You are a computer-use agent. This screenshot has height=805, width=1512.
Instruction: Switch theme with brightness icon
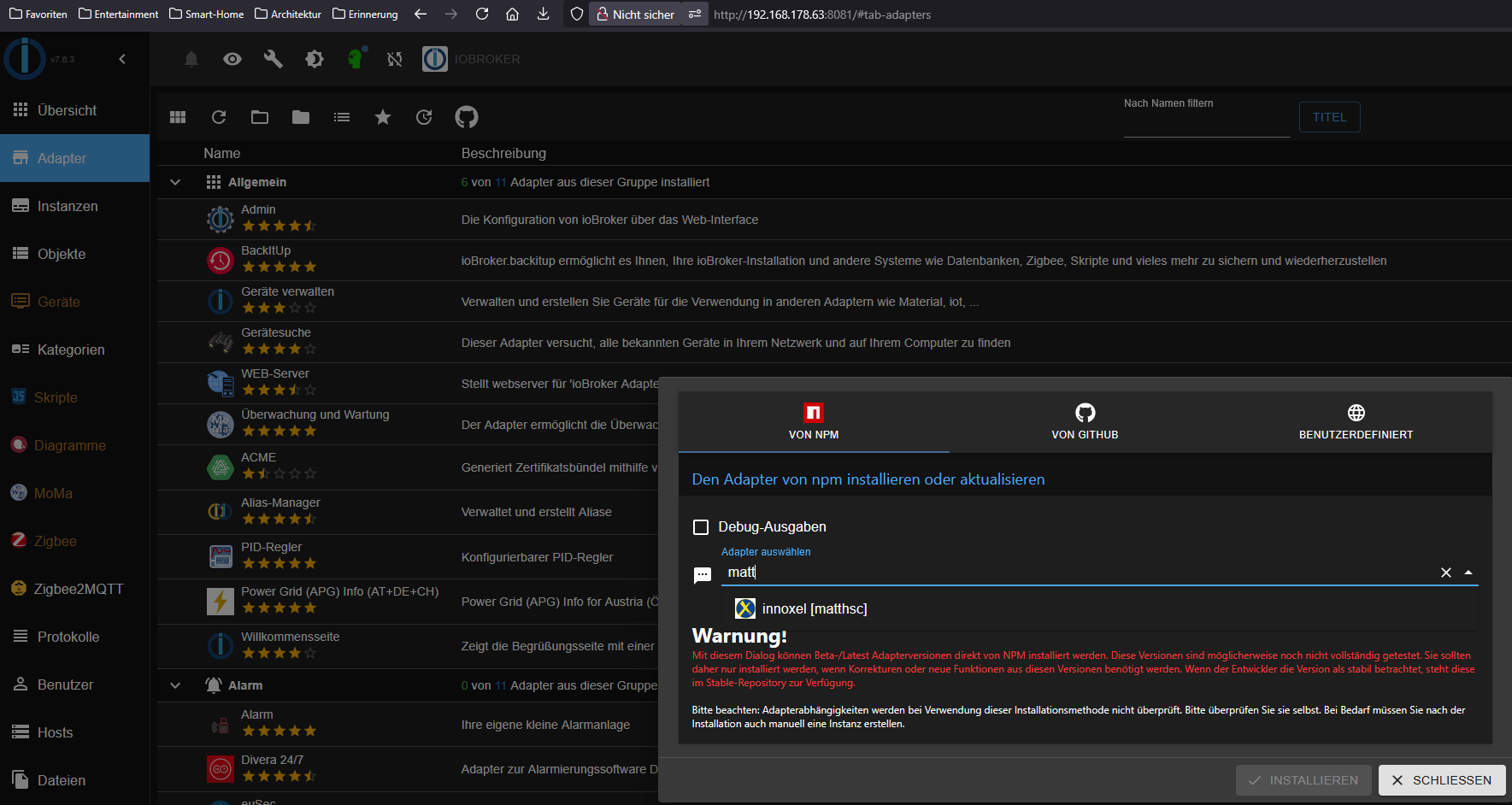[x=315, y=59]
